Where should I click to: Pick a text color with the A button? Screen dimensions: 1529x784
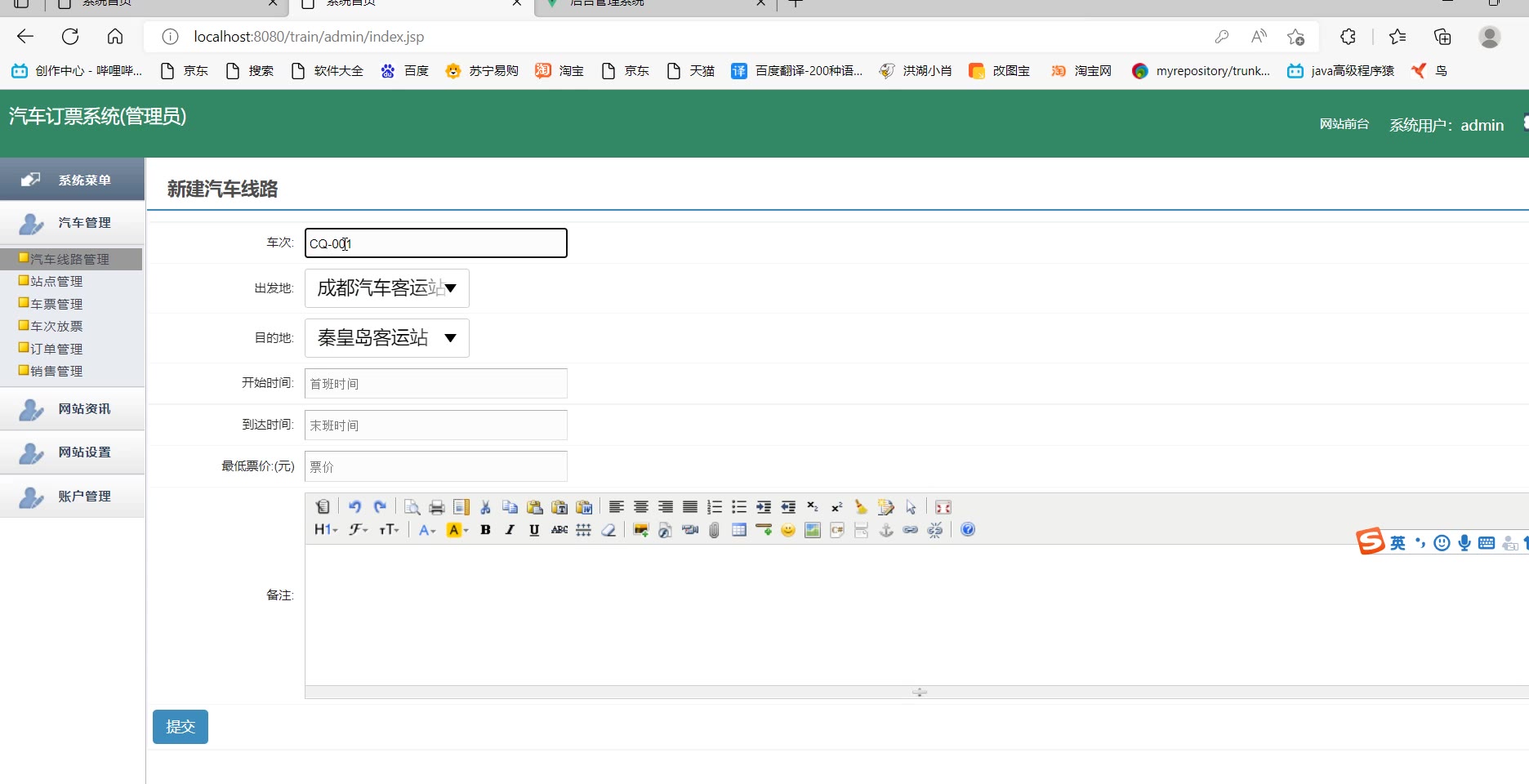pos(427,530)
